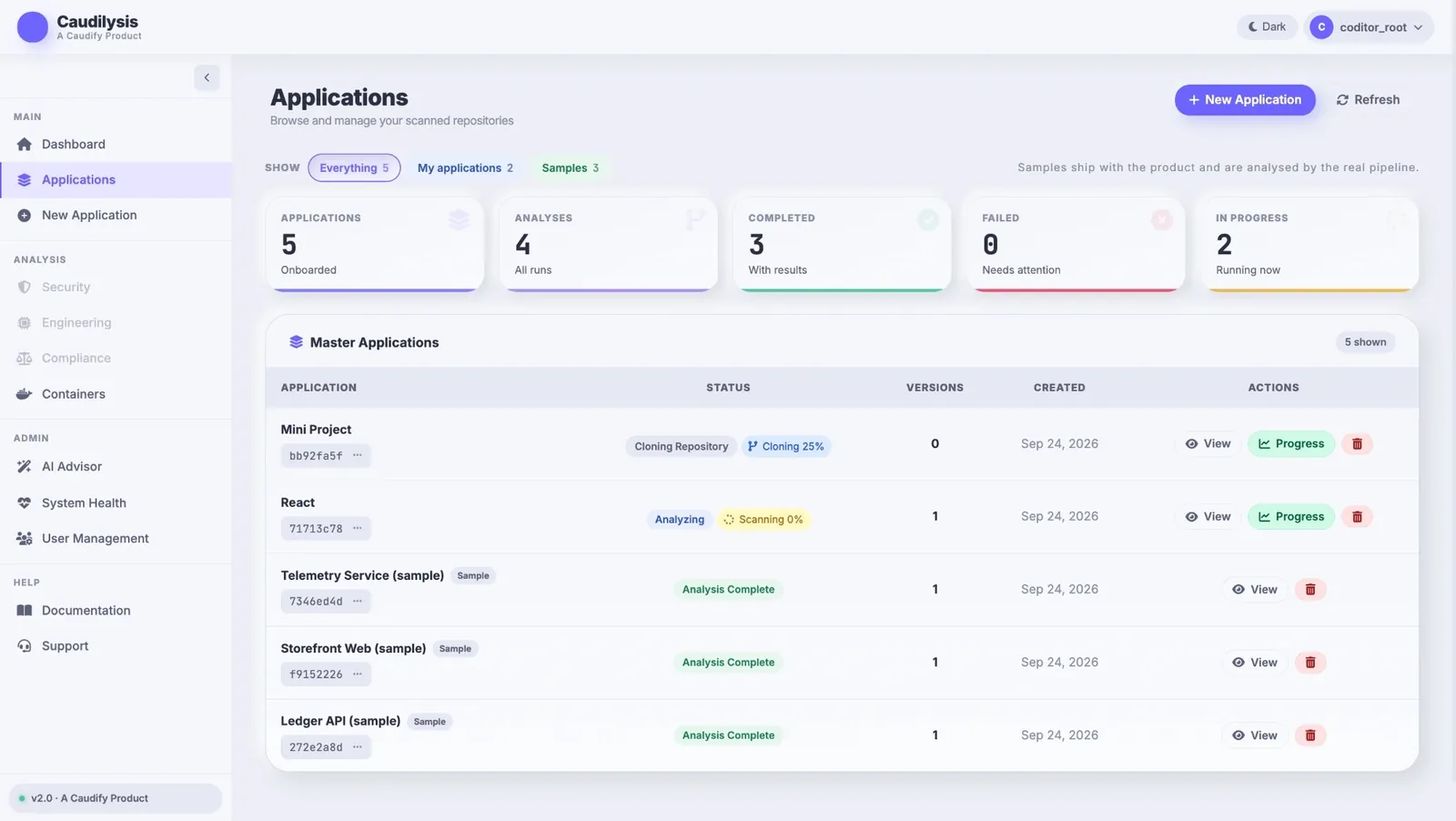This screenshot has width=1456, height=821.
Task: Expand ID 272e2a8d ellipsis for Ledger API
Action: pyautogui.click(x=358, y=746)
